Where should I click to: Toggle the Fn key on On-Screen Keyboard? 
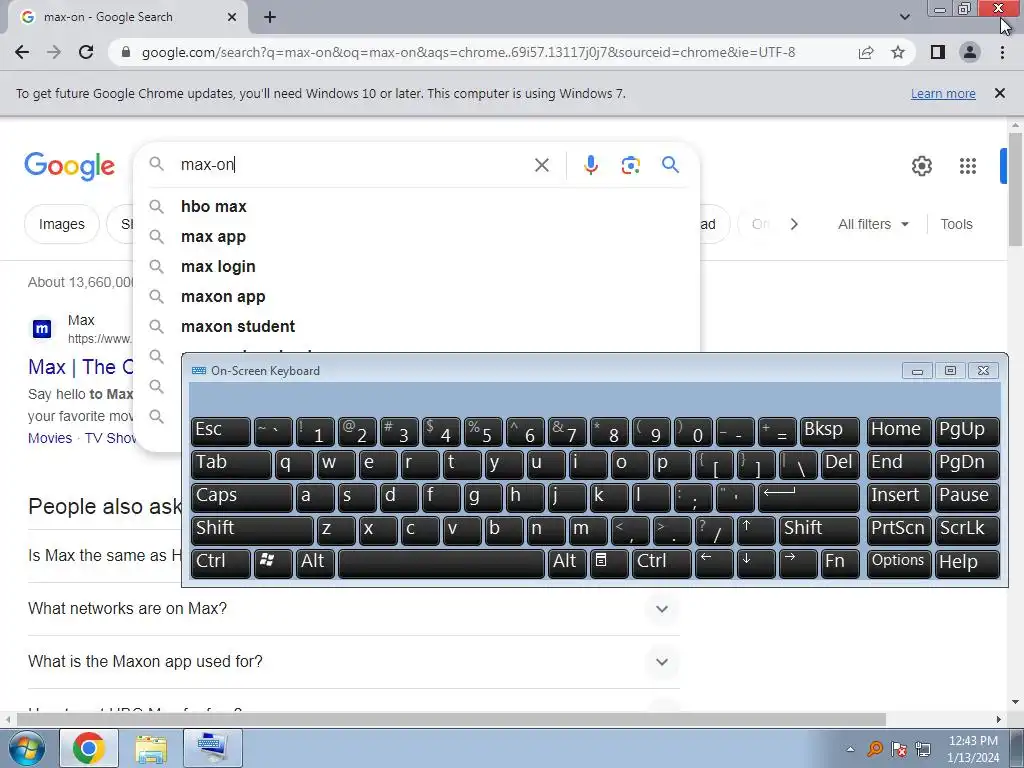tap(840, 563)
